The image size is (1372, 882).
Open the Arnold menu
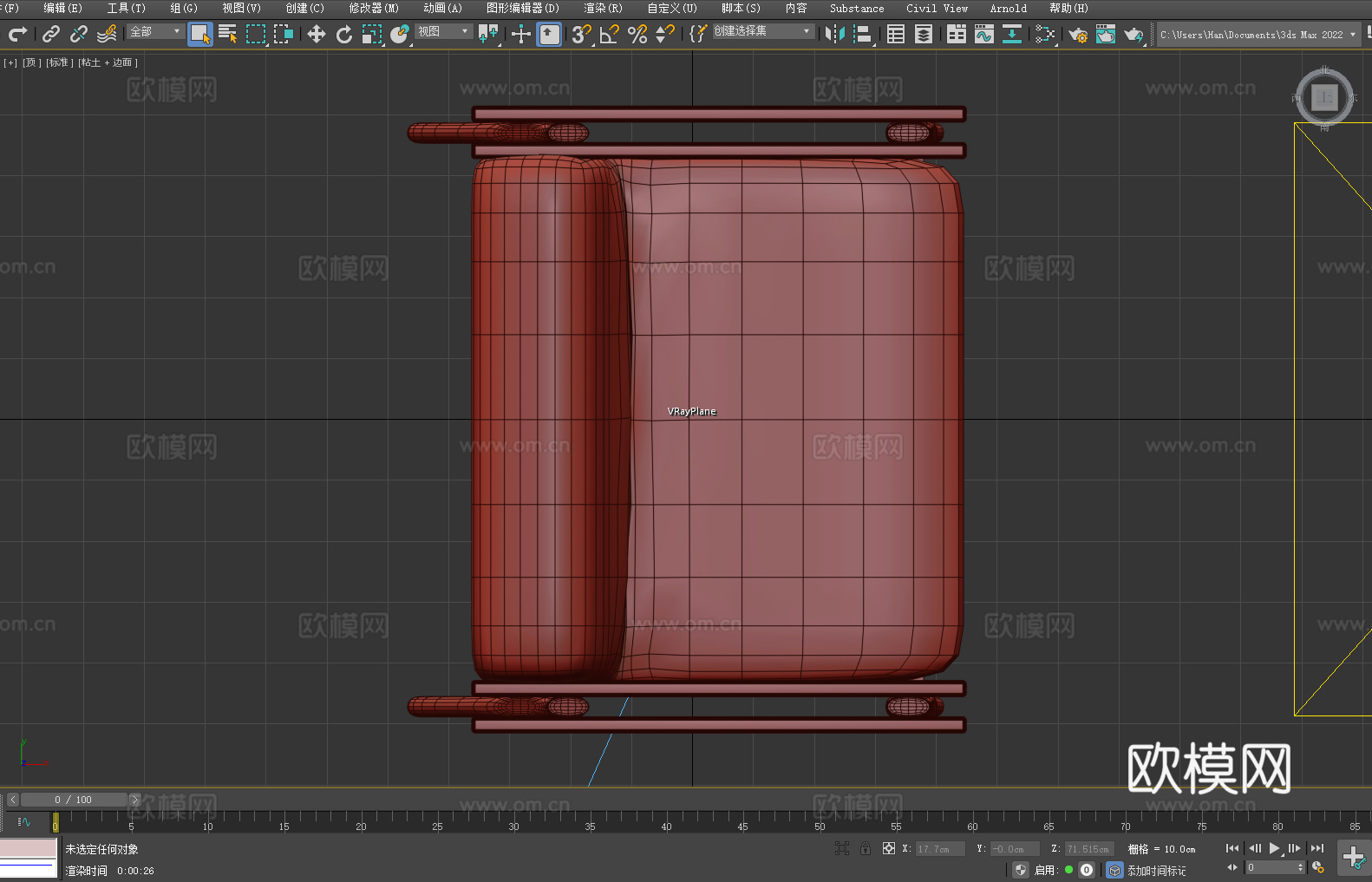pos(1008,8)
